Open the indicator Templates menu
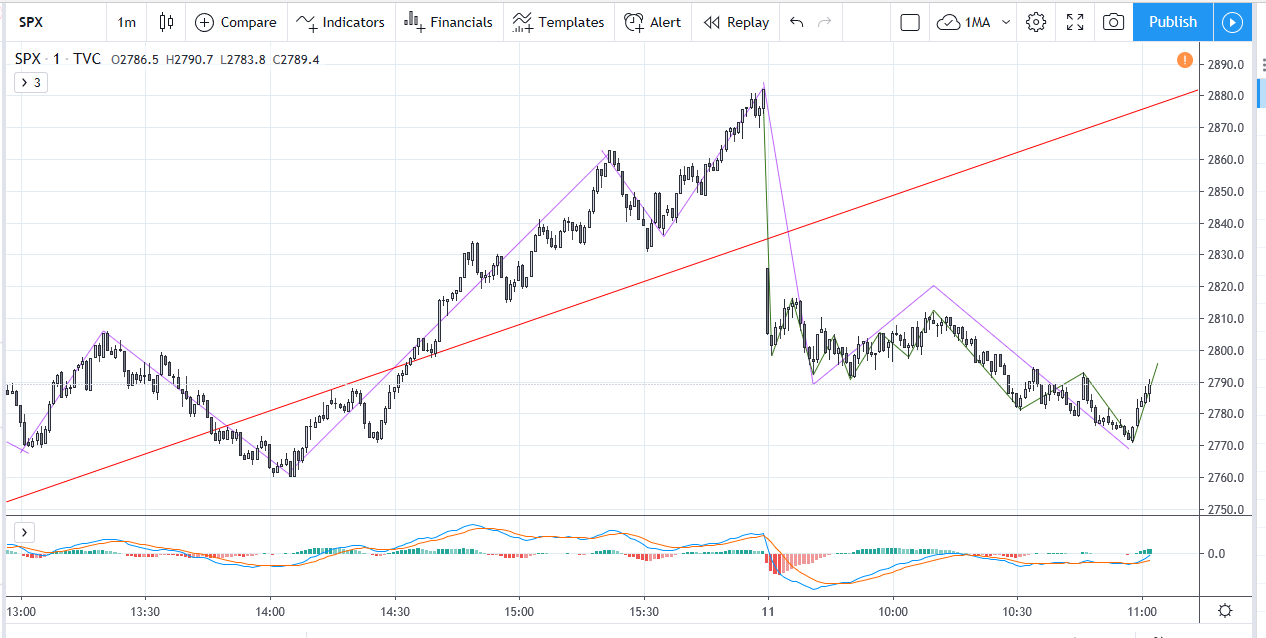This screenshot has height=638, width=1266. click(558, 22)
